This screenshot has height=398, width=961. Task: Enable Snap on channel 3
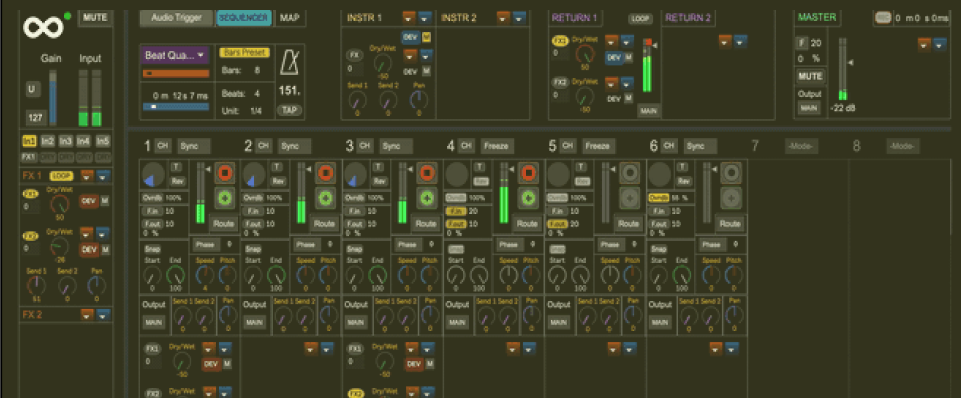354,250
